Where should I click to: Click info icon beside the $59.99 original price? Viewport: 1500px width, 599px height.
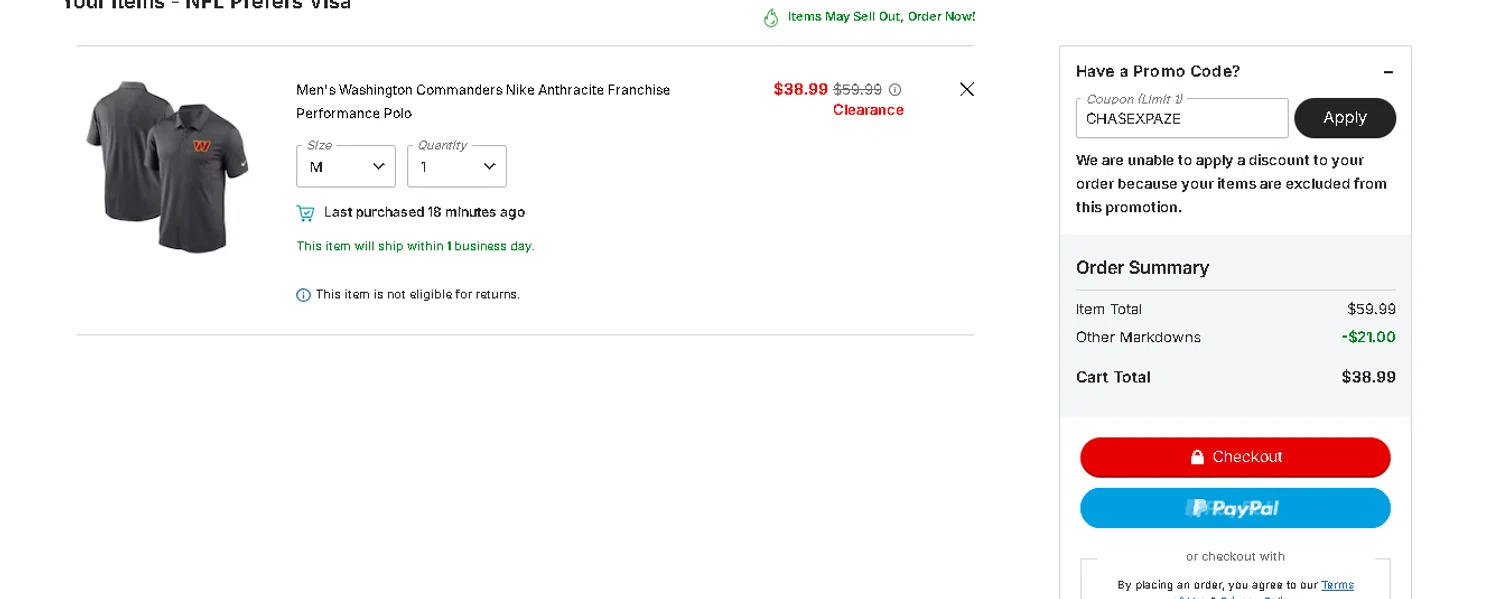click(x=895, y=90)
